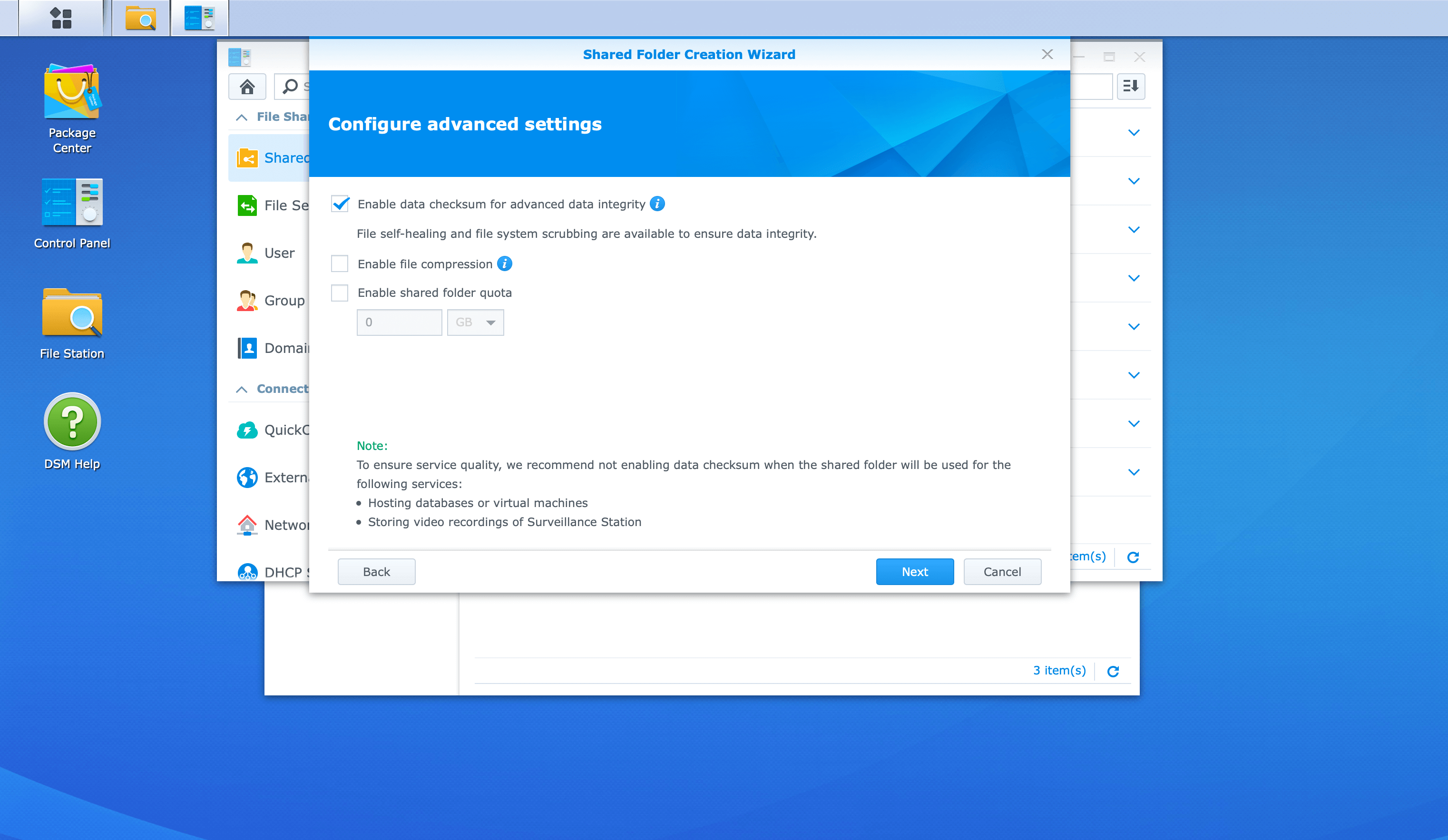Expand the first shared folder row chevron
1448x840 pixels.
click(x=1134, y=133)
